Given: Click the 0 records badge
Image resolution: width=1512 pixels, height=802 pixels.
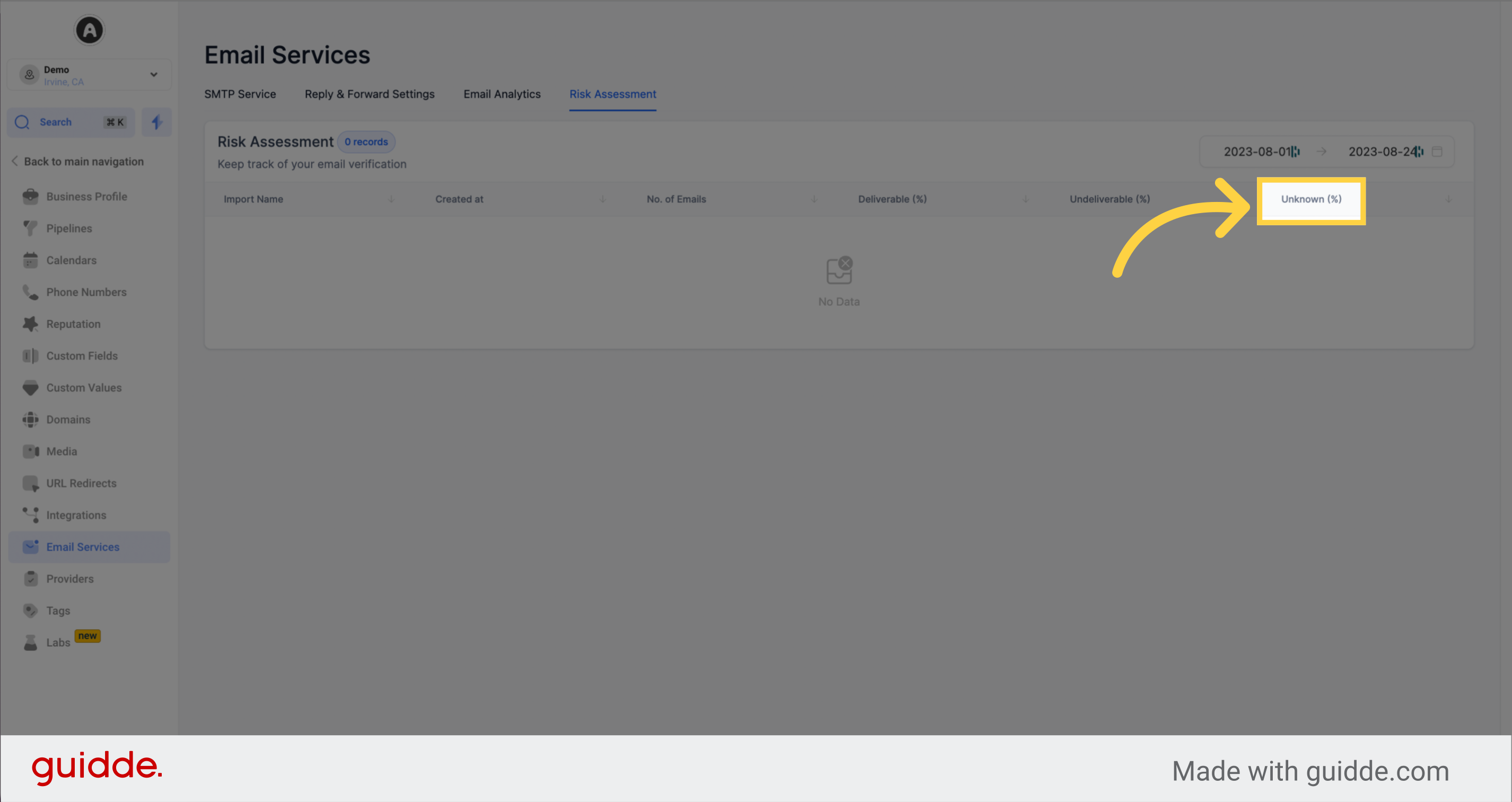Looking at the screenshot, I should [366, 142].
